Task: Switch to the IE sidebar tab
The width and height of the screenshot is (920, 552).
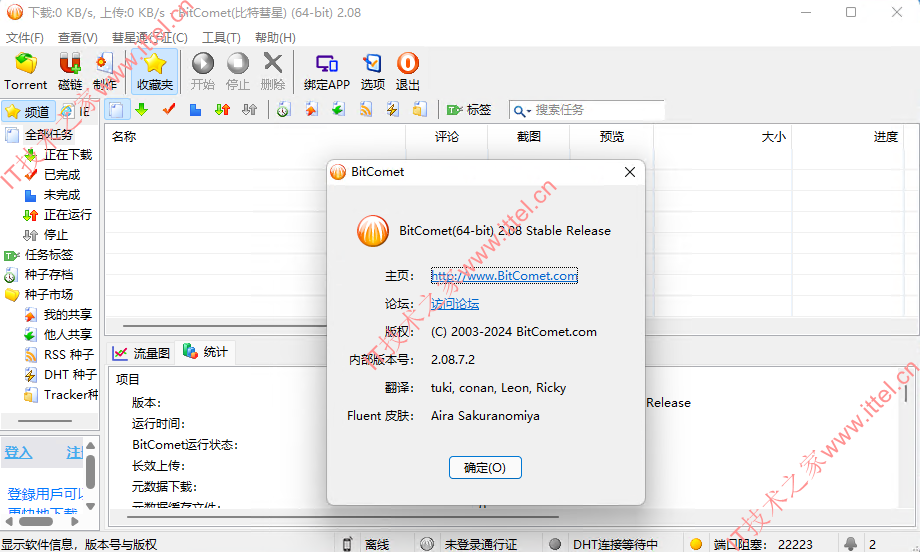Action: pos(76,111)
